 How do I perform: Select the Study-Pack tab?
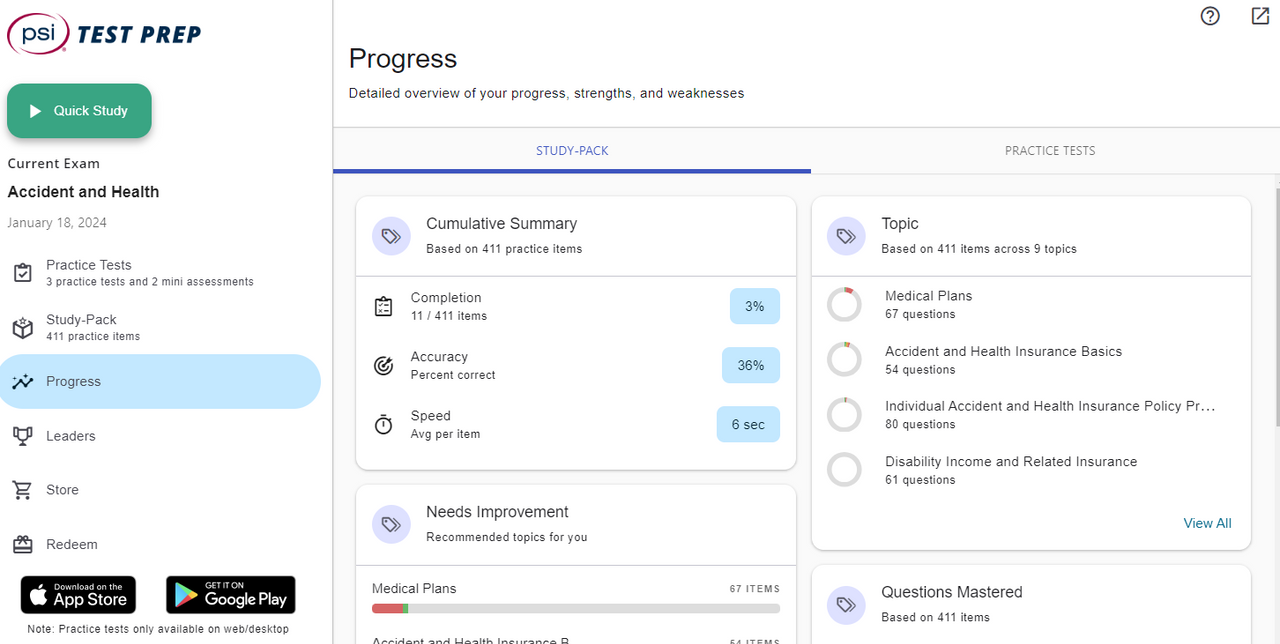click(x=572, y=151)
